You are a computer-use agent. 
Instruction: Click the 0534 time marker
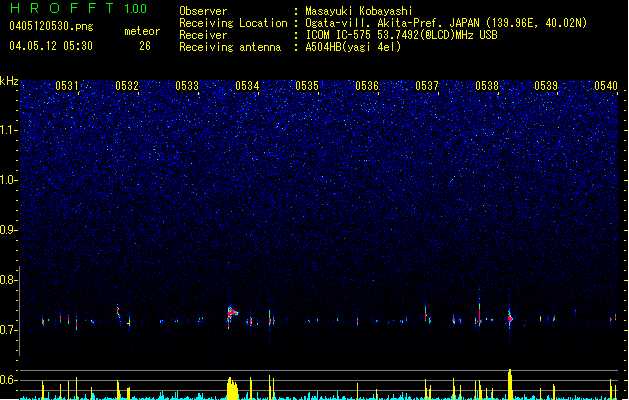(247, 86)
